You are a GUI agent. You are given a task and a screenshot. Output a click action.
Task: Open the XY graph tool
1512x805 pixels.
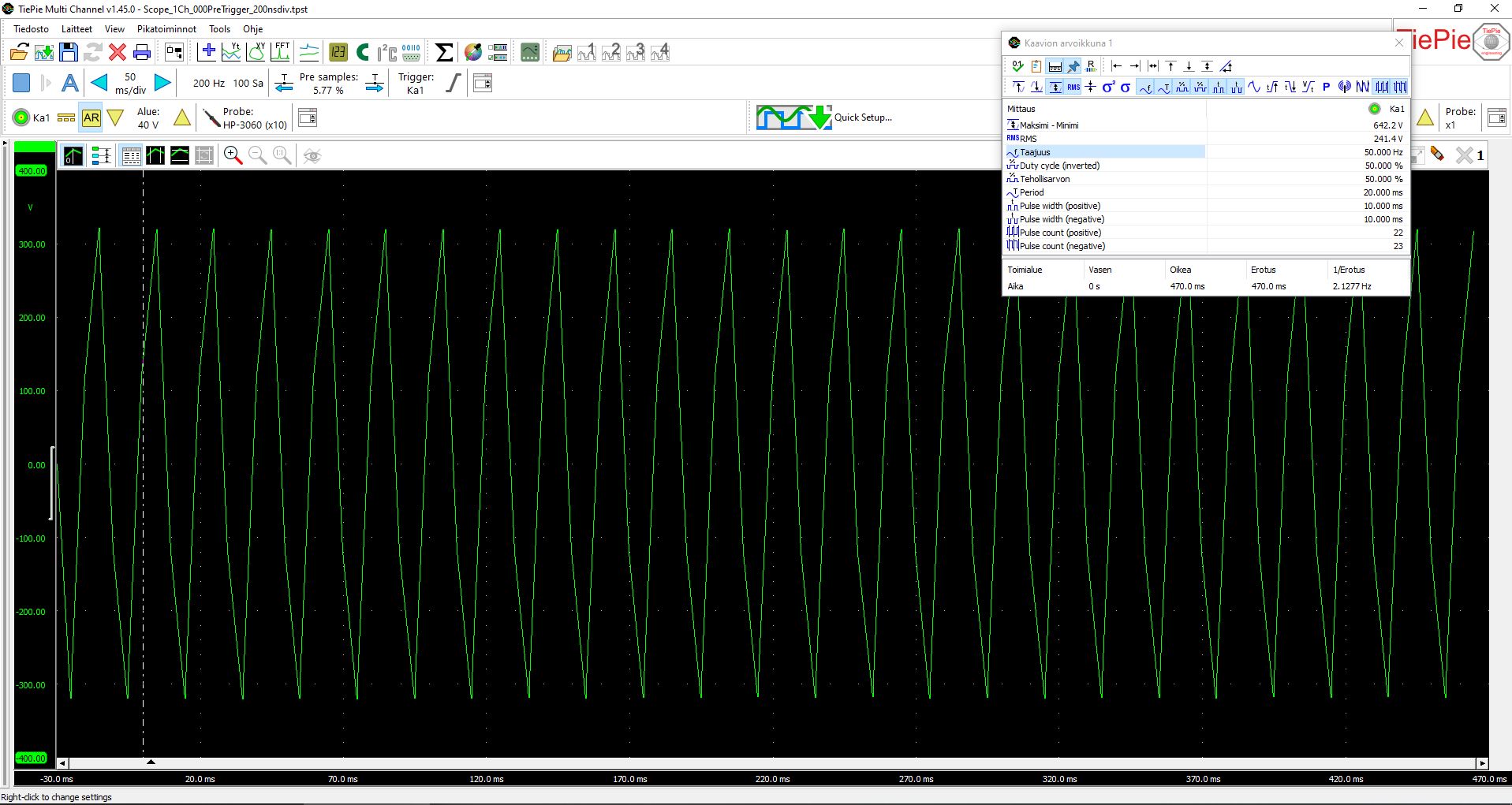256,52
